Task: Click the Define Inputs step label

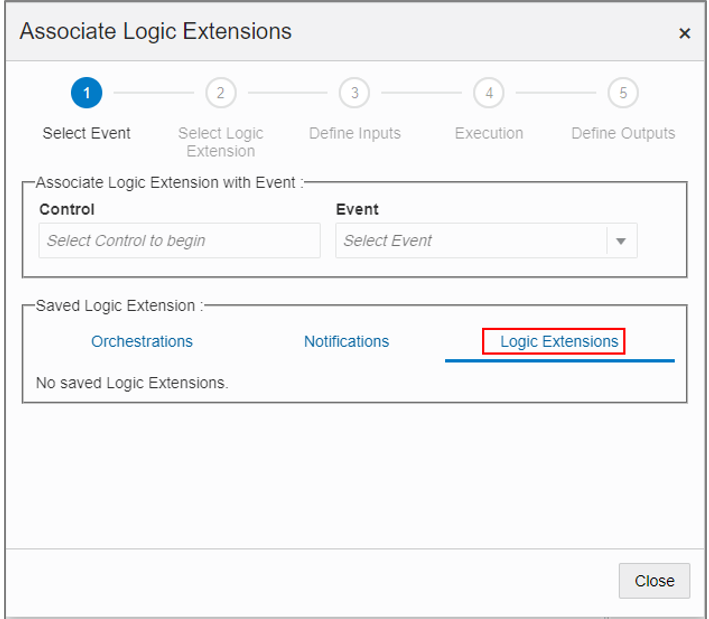Action: [354, 133]
